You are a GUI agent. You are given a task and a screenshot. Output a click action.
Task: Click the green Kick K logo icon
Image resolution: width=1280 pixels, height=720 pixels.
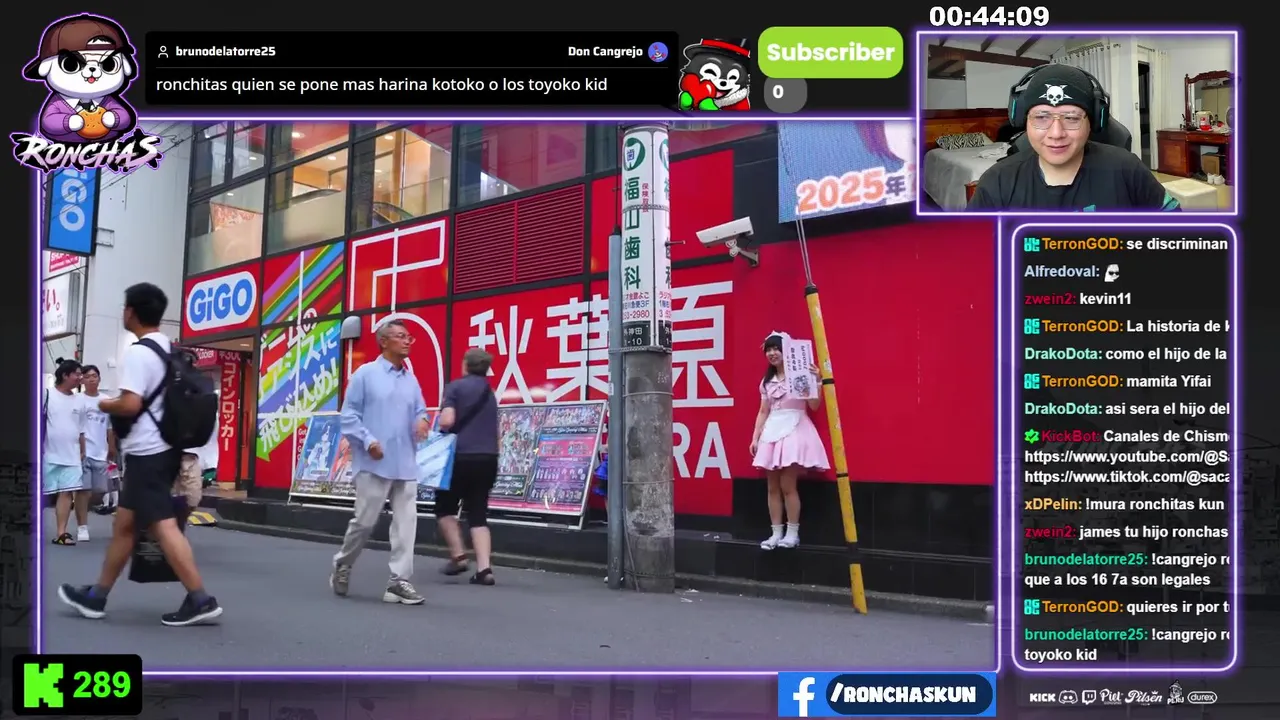[x=43, y=685]
